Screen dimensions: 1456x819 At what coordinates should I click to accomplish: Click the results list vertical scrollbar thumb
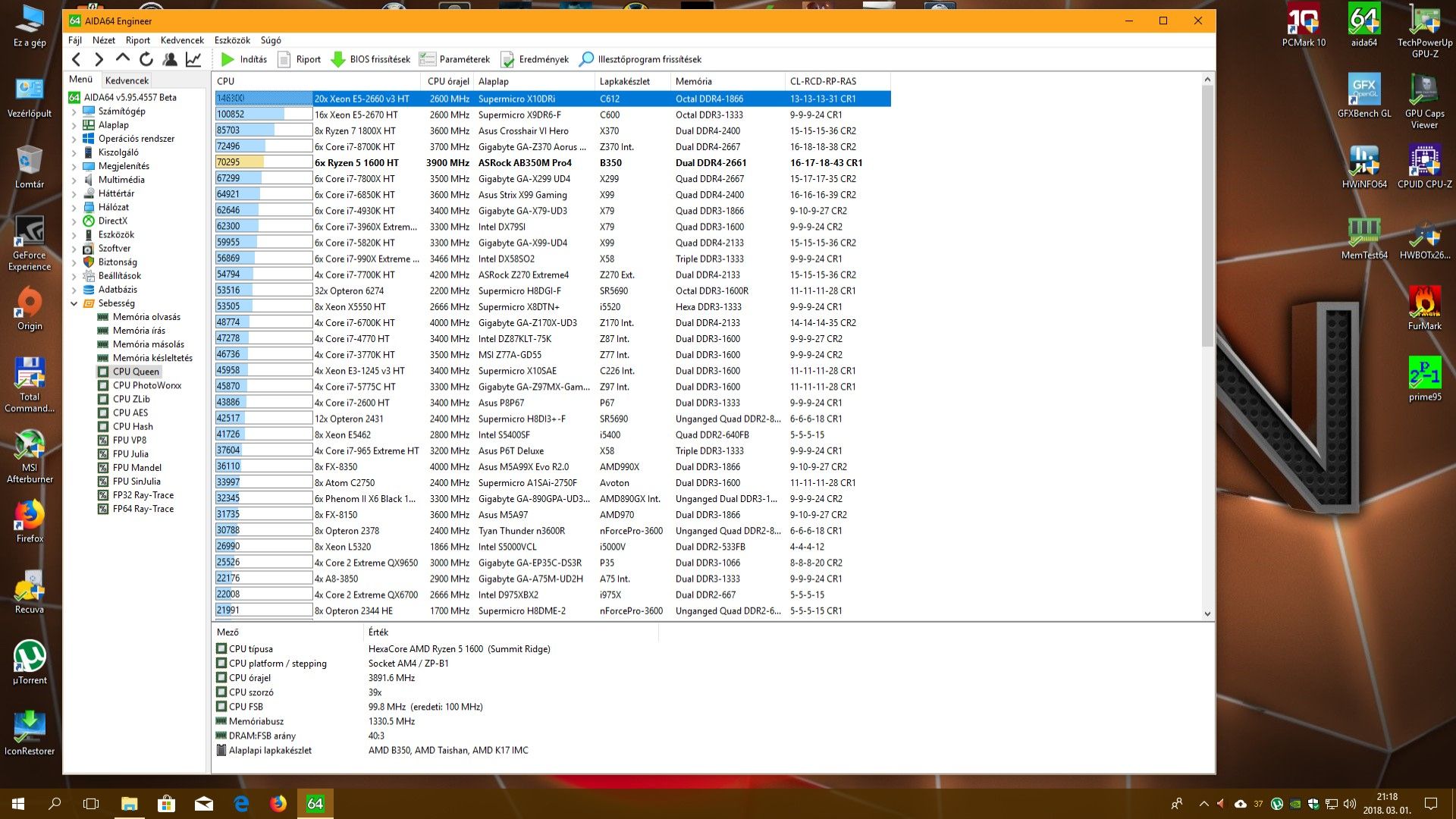(1207, 216)
